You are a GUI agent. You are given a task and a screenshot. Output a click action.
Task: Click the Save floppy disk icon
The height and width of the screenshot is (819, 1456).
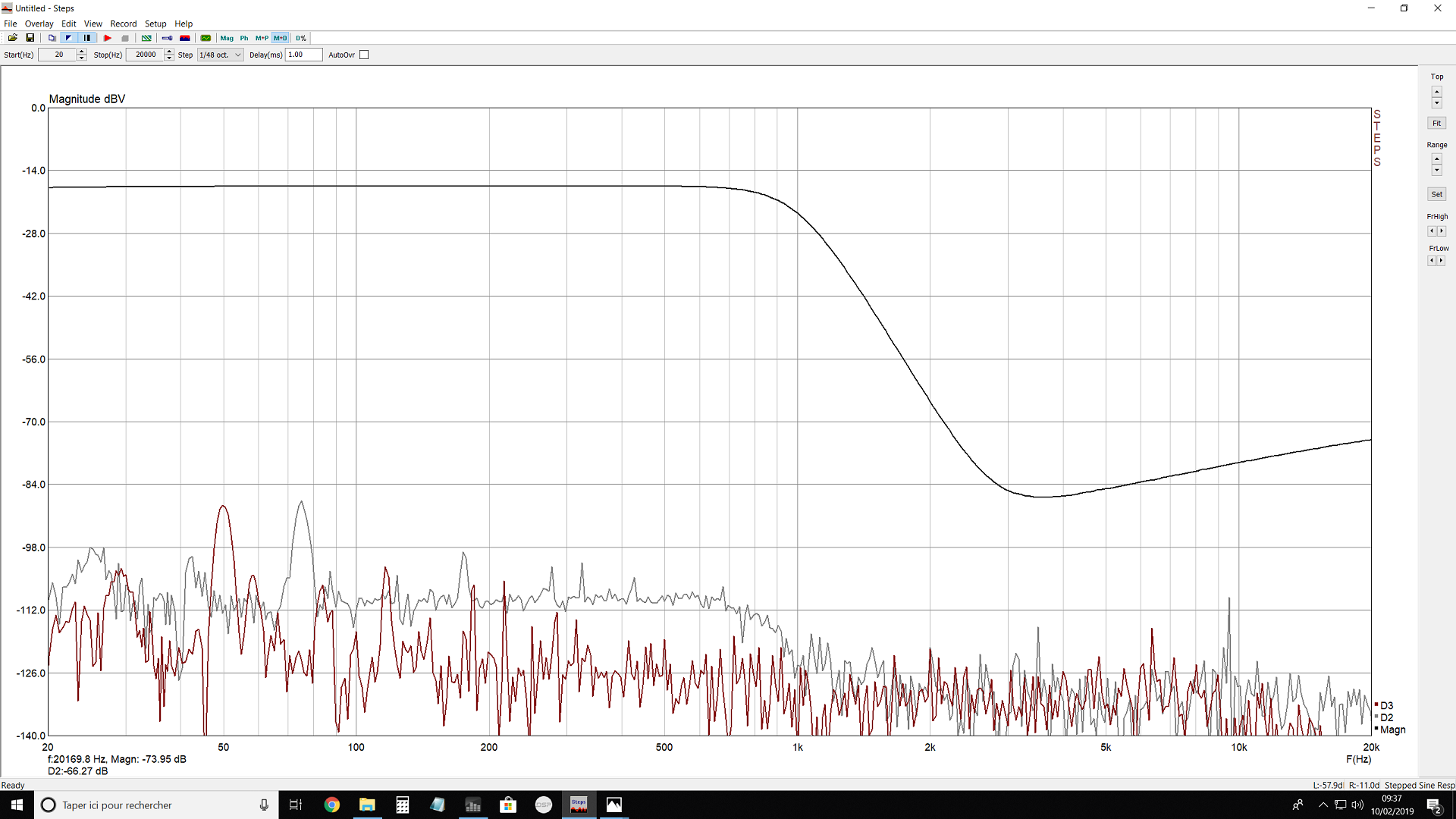30,38
